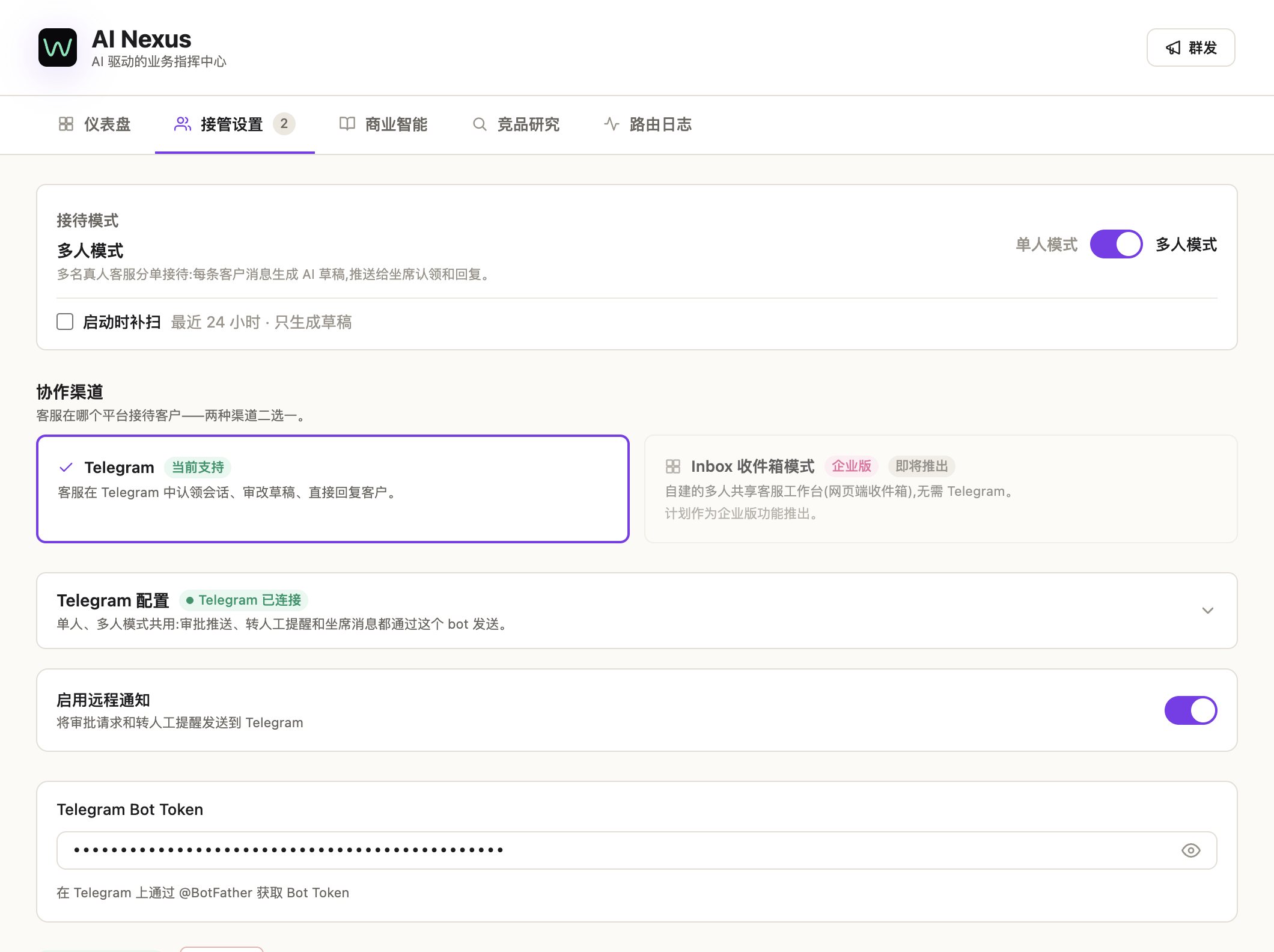
Task: Click the 单人模式 label
Action: coord(1046,245)
